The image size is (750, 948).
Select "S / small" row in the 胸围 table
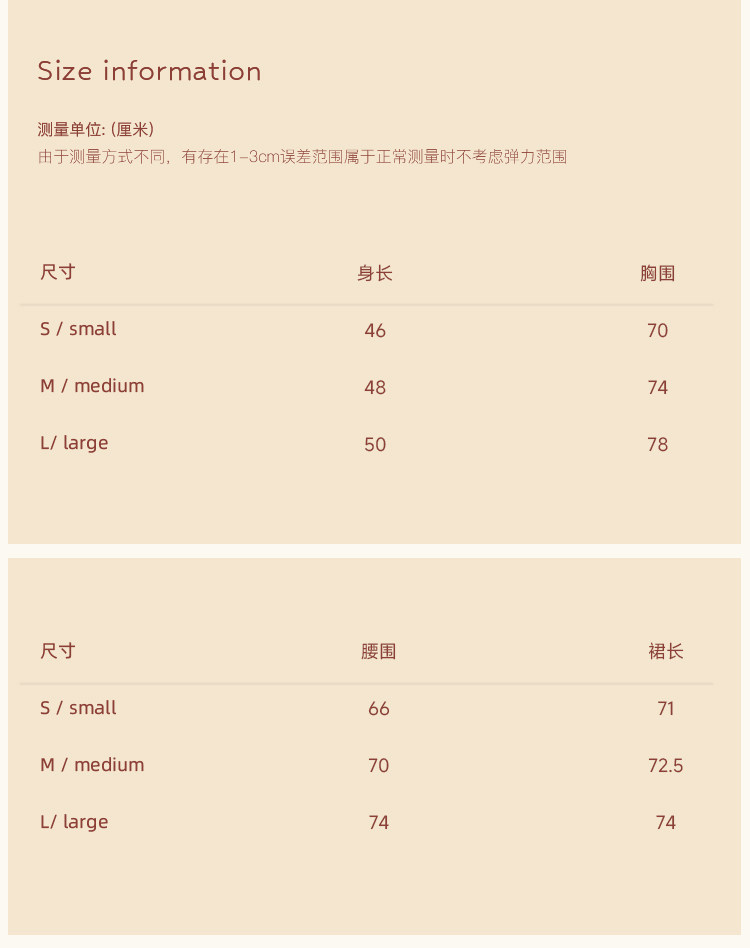[78, 329]
